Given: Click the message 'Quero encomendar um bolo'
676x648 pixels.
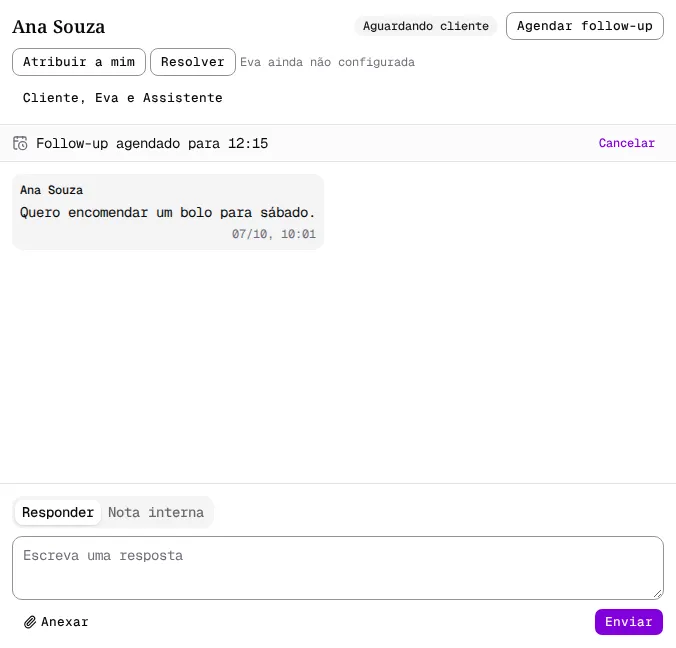Looking at the screenshot, I should point(167,213).
